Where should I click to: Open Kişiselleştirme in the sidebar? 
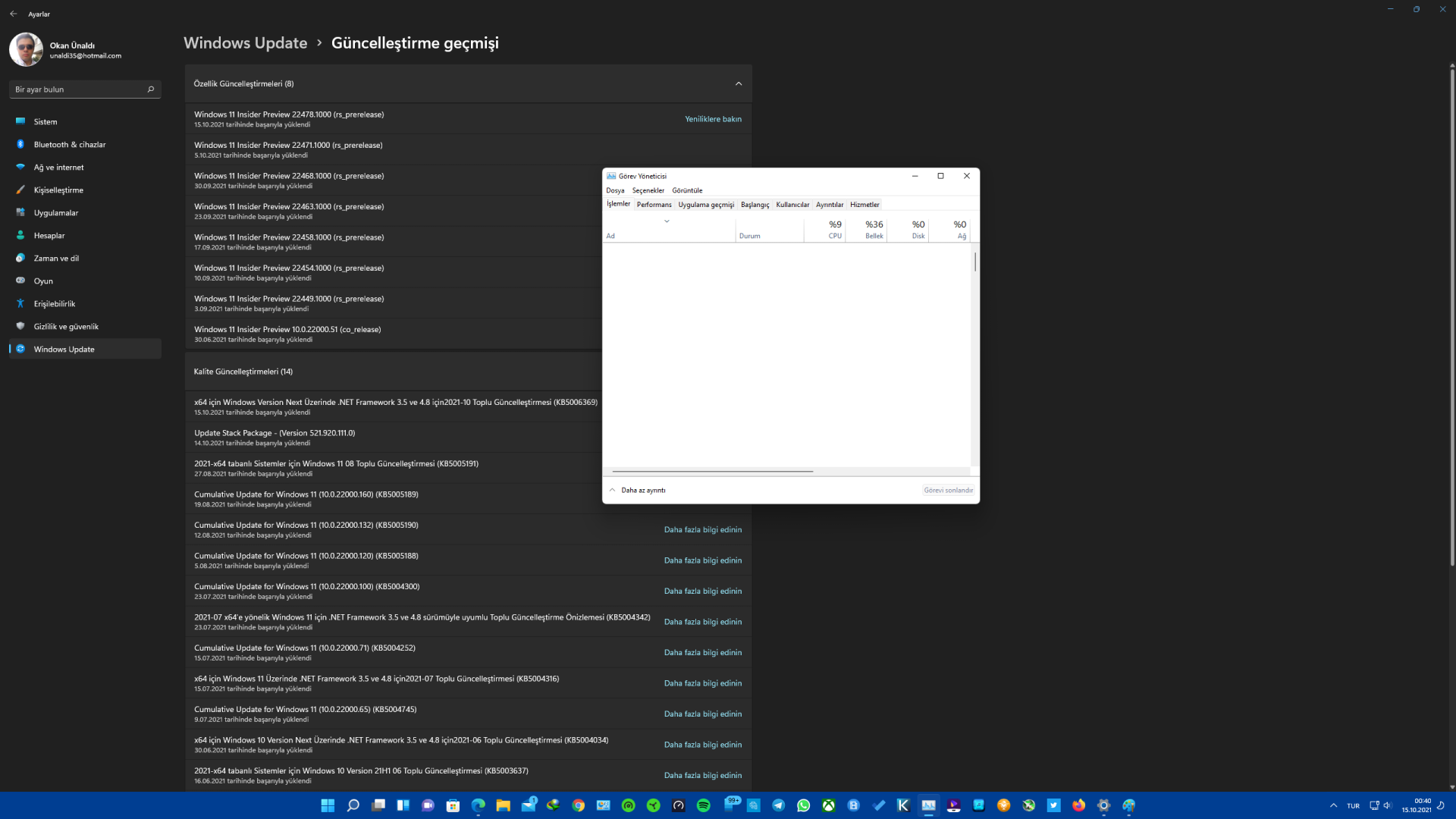click(58, 190)
